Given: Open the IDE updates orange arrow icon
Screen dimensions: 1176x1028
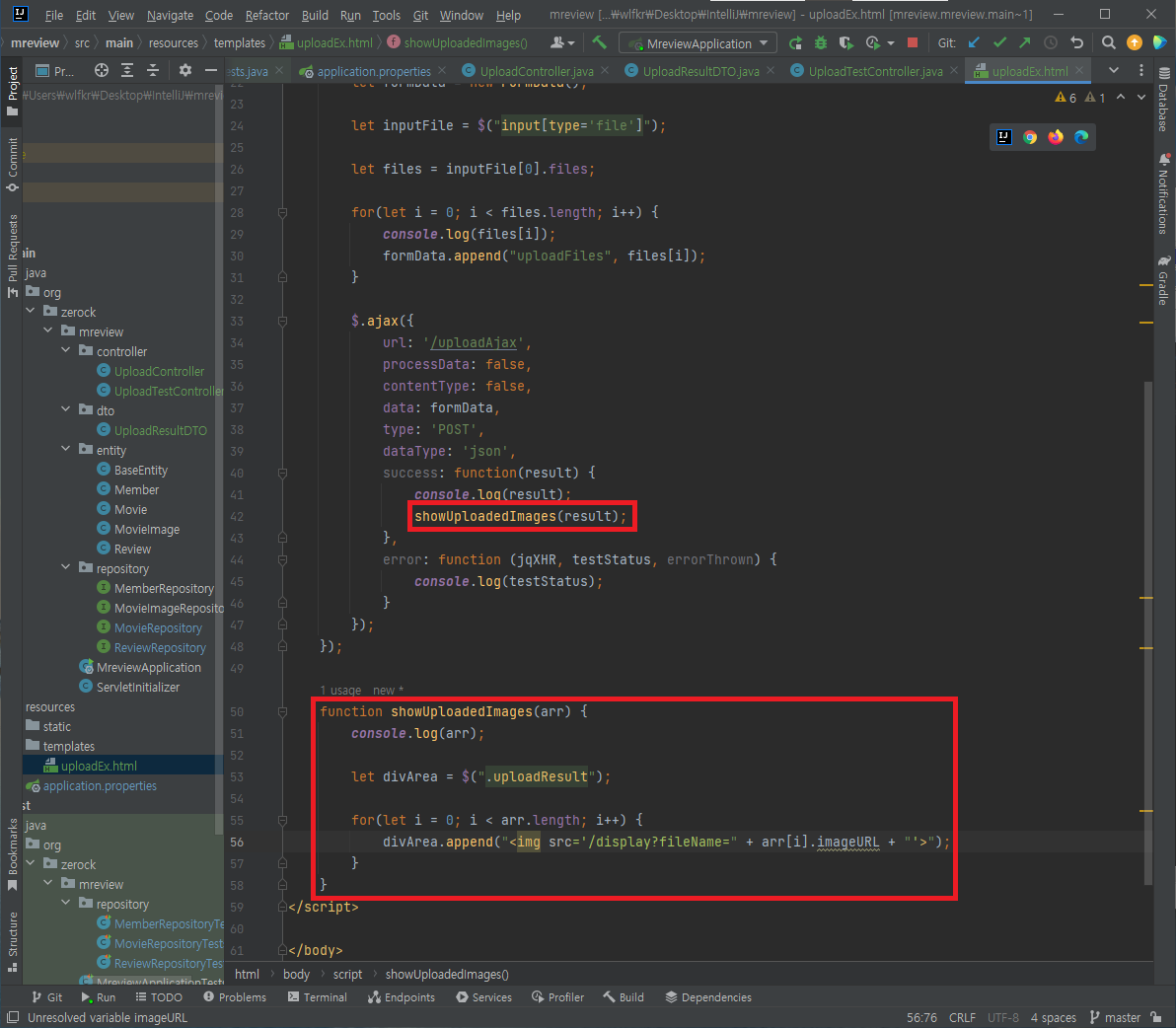Looking at the screenshot, I should point(1134,42).
